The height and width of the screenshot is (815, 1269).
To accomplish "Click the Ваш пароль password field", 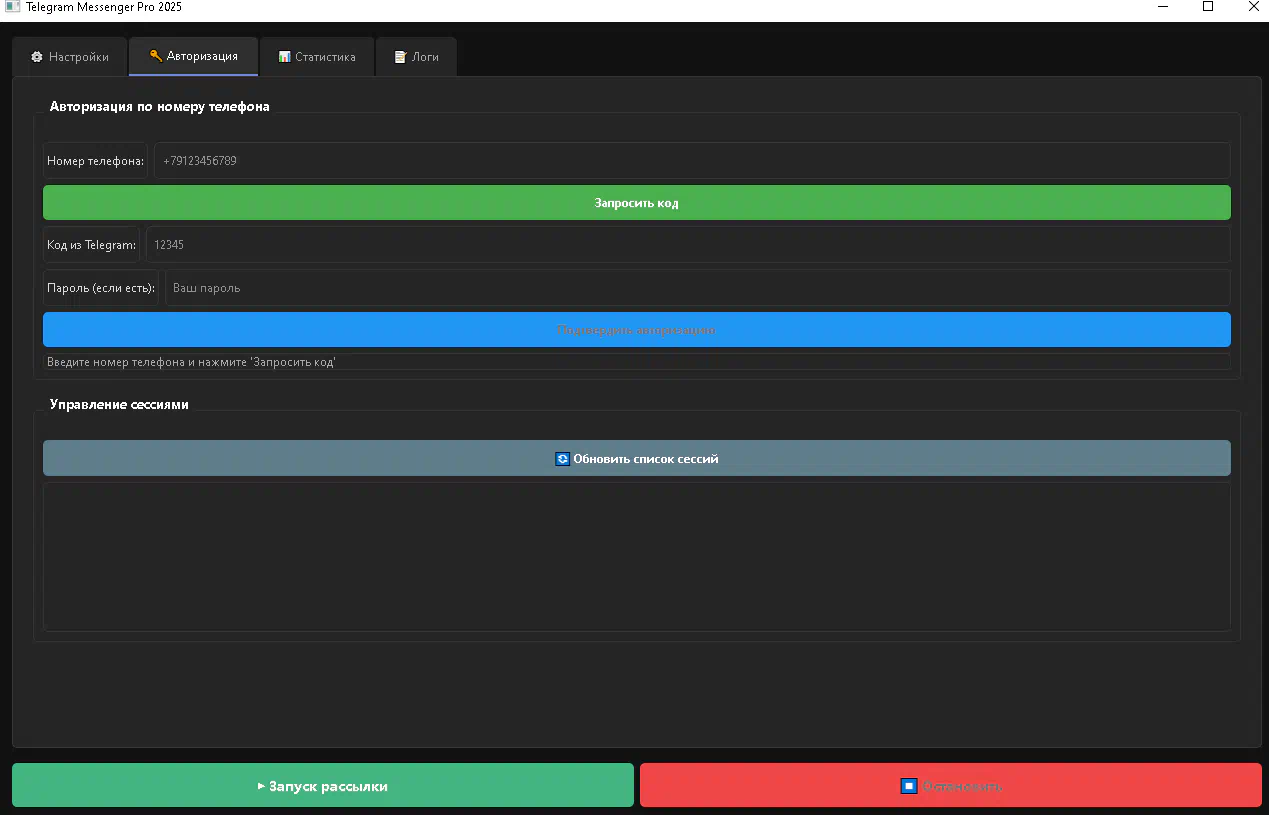I will (698, 288).
